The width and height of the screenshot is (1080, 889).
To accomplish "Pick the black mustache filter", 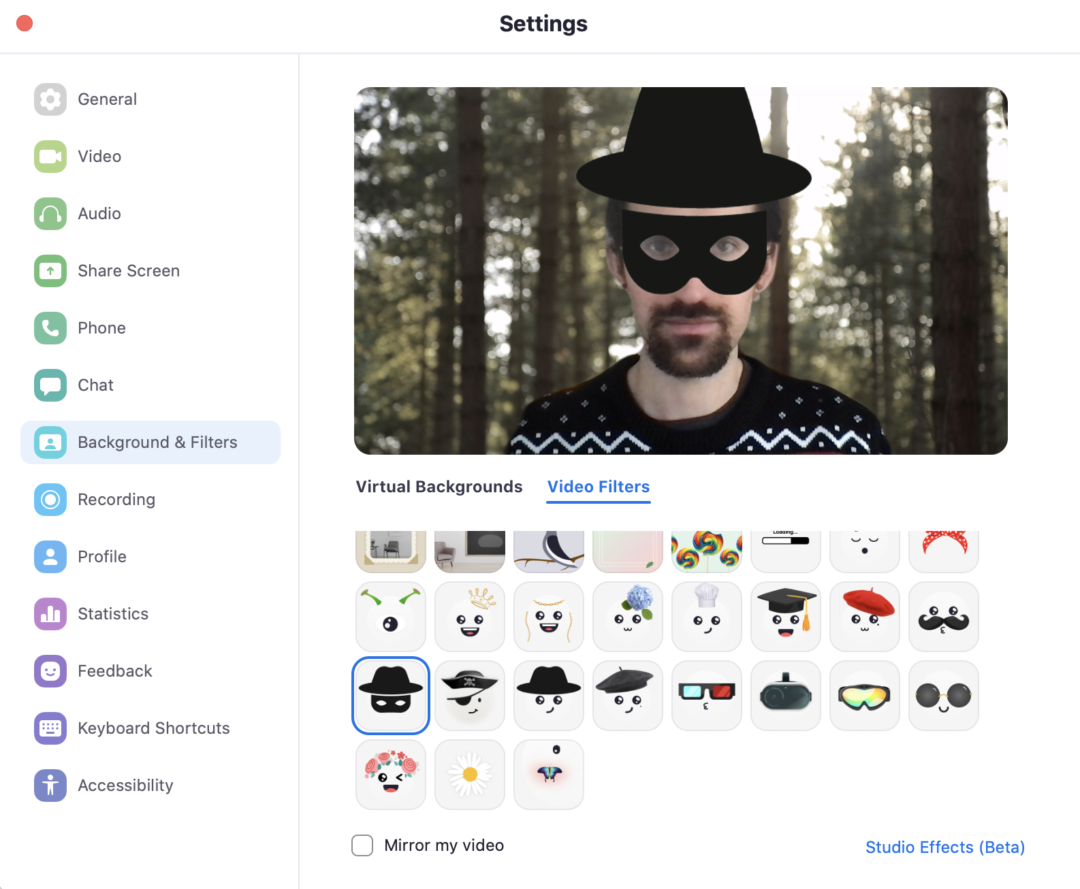I will [943, 616].
